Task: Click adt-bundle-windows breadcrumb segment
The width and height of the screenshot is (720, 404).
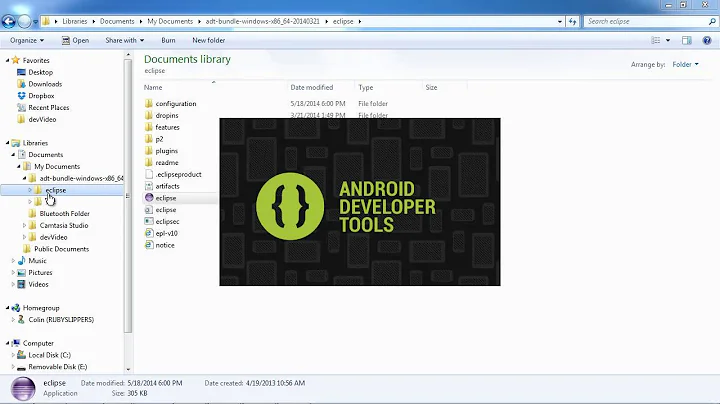Action: click(x=262, y=21)
